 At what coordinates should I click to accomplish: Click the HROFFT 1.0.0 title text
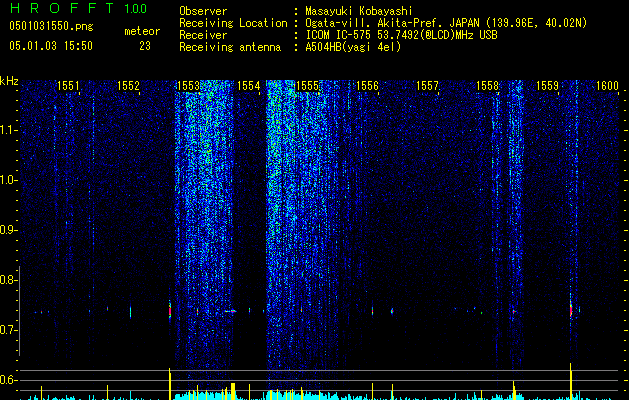(x=78, y=8)
